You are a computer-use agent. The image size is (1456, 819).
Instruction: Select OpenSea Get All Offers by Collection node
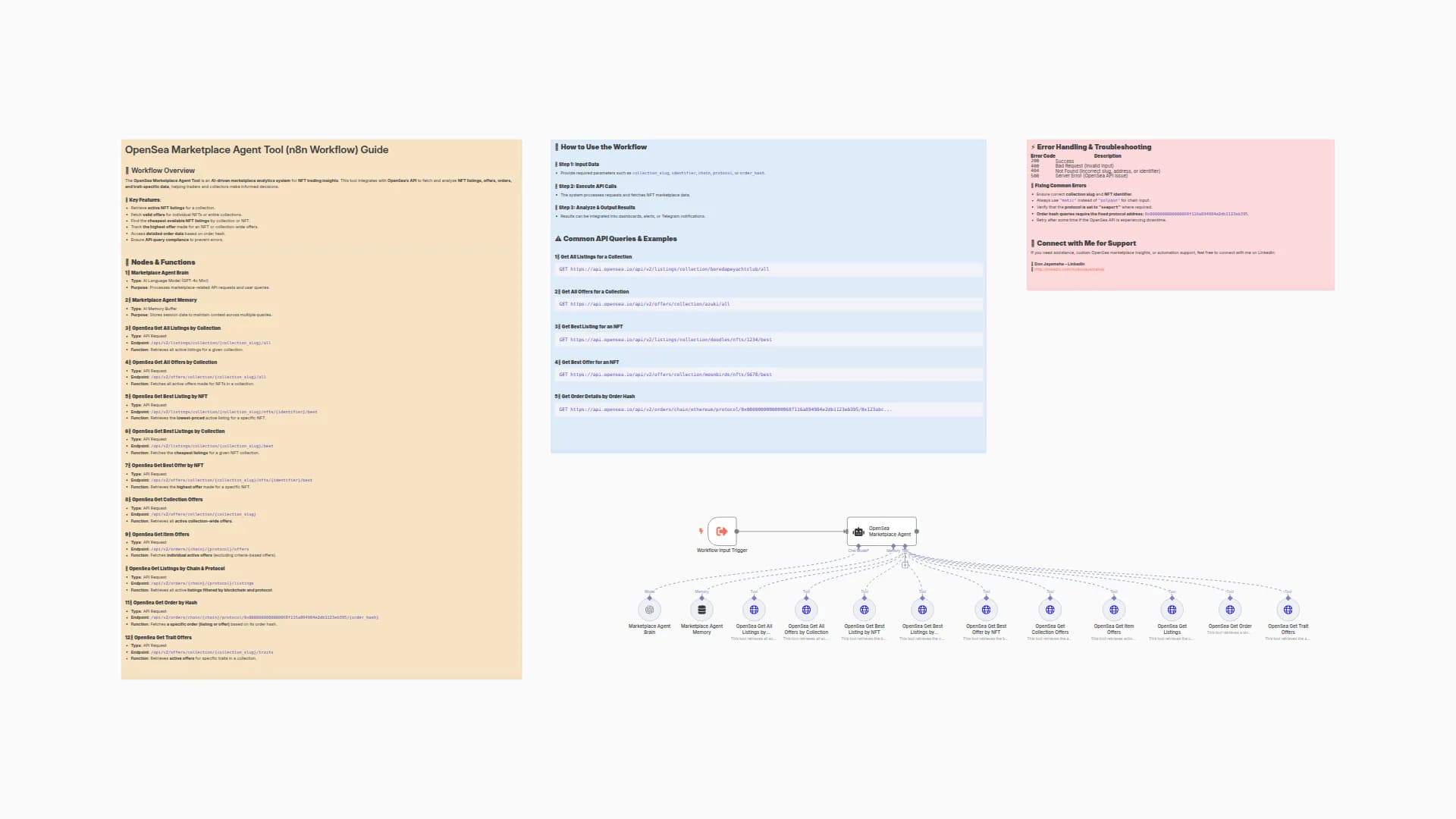click(806, 610)
